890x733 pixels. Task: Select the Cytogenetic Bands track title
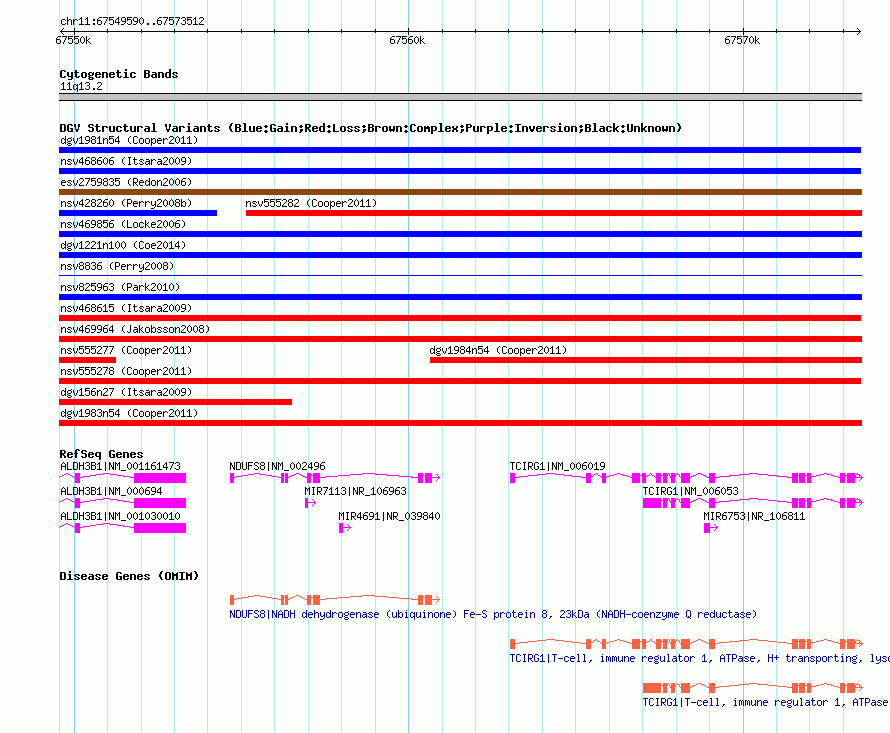click(119, 74)
